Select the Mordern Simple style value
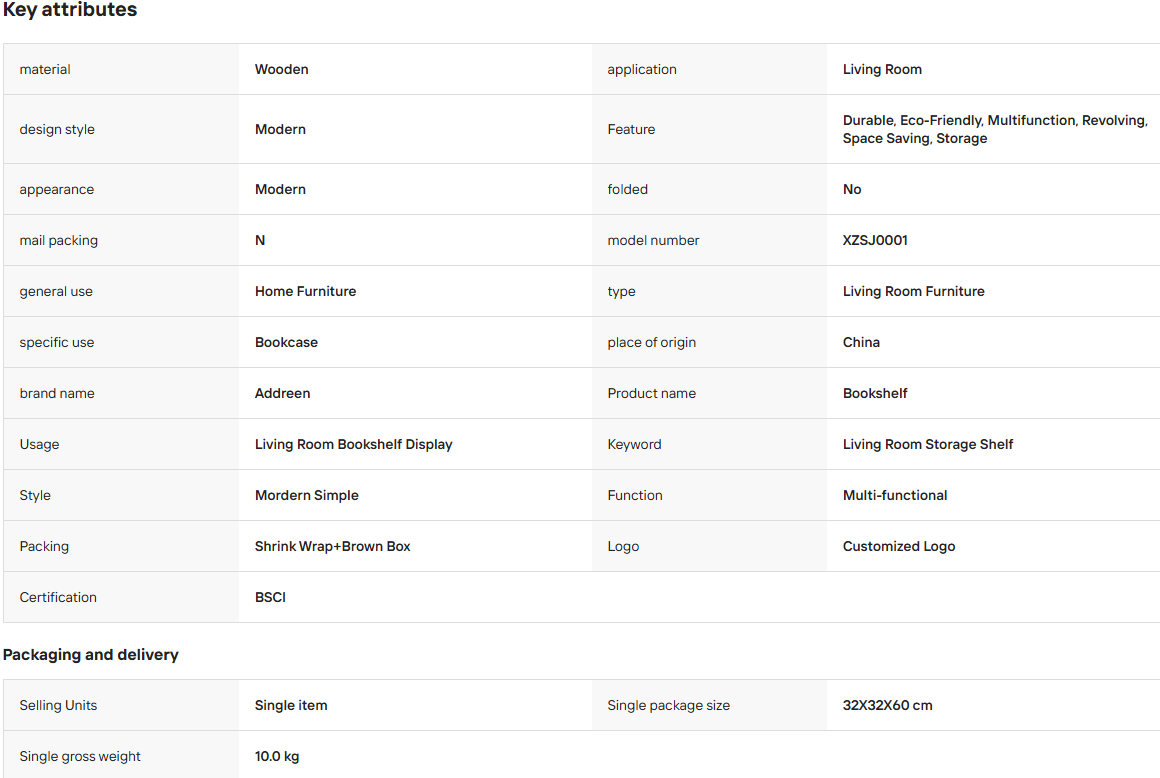1160x778 pixels. click(x=306, y=495)
